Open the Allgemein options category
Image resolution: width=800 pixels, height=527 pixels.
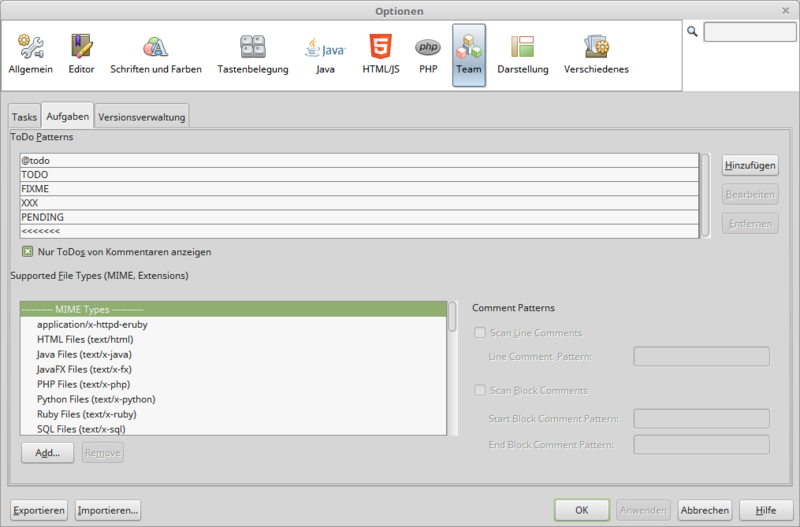tap(30, 55)
